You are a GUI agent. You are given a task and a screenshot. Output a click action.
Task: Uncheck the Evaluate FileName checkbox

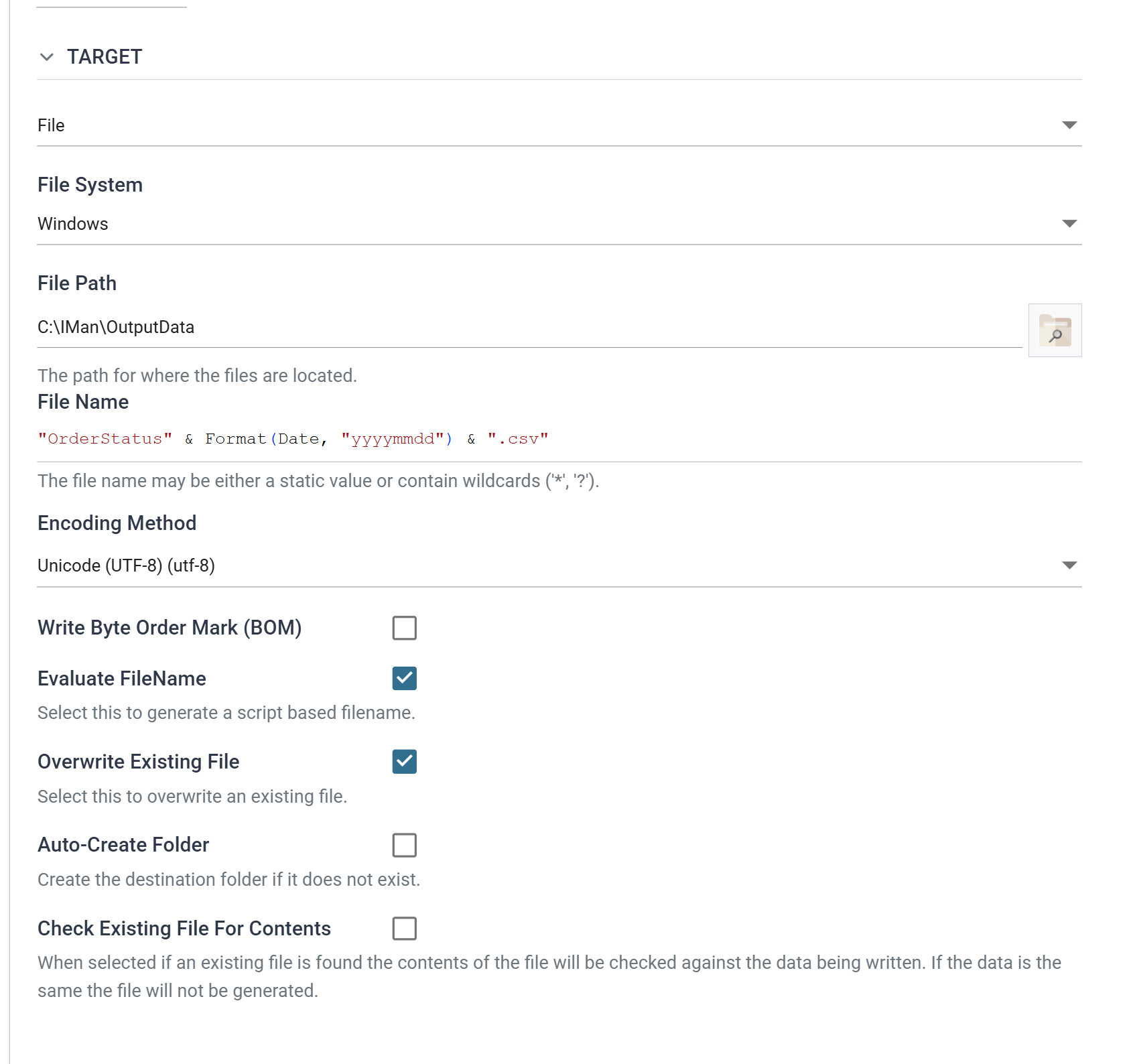pyautogui.click(x=405, y=678)
